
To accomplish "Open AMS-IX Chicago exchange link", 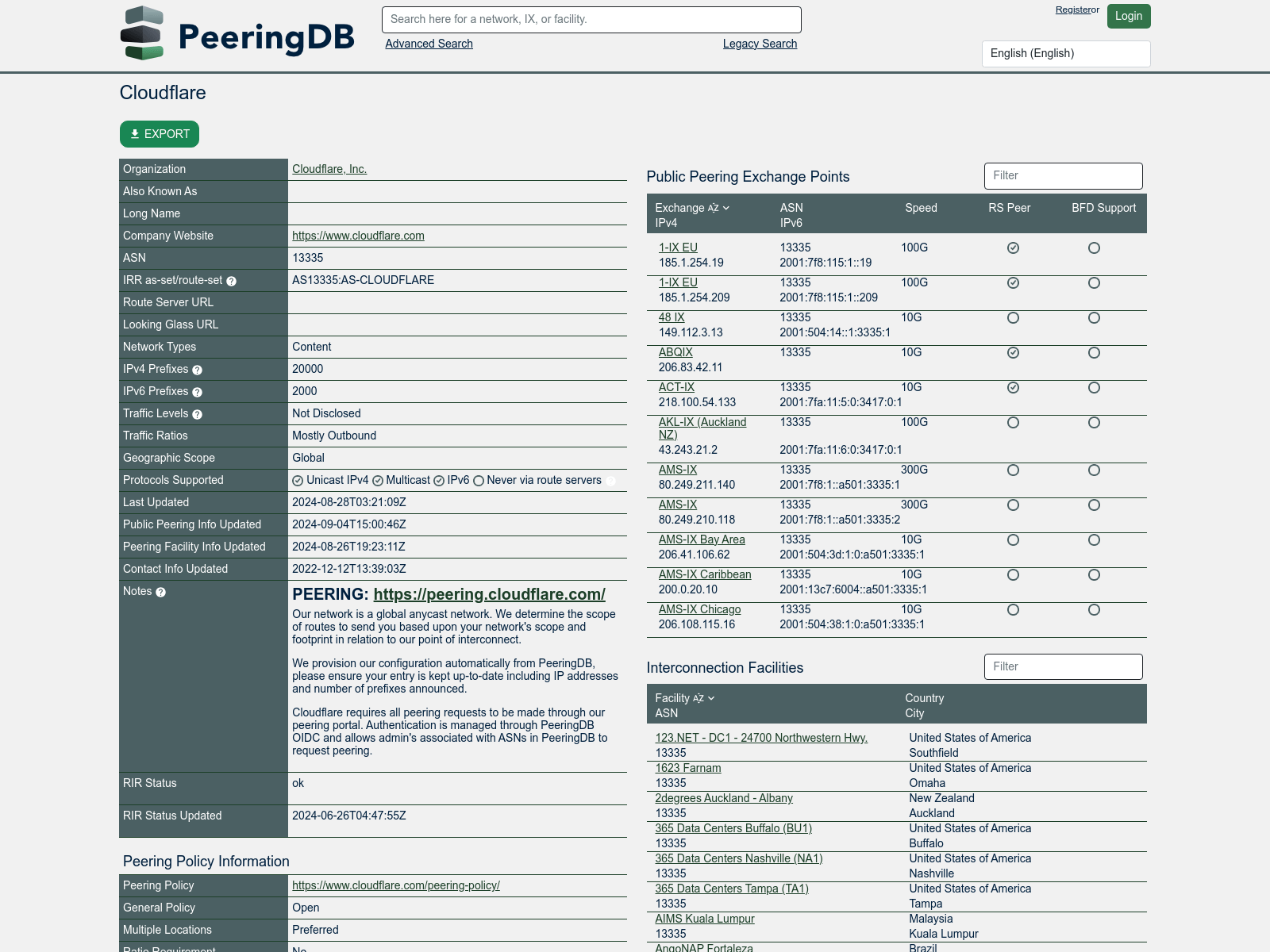I will 699,609.
